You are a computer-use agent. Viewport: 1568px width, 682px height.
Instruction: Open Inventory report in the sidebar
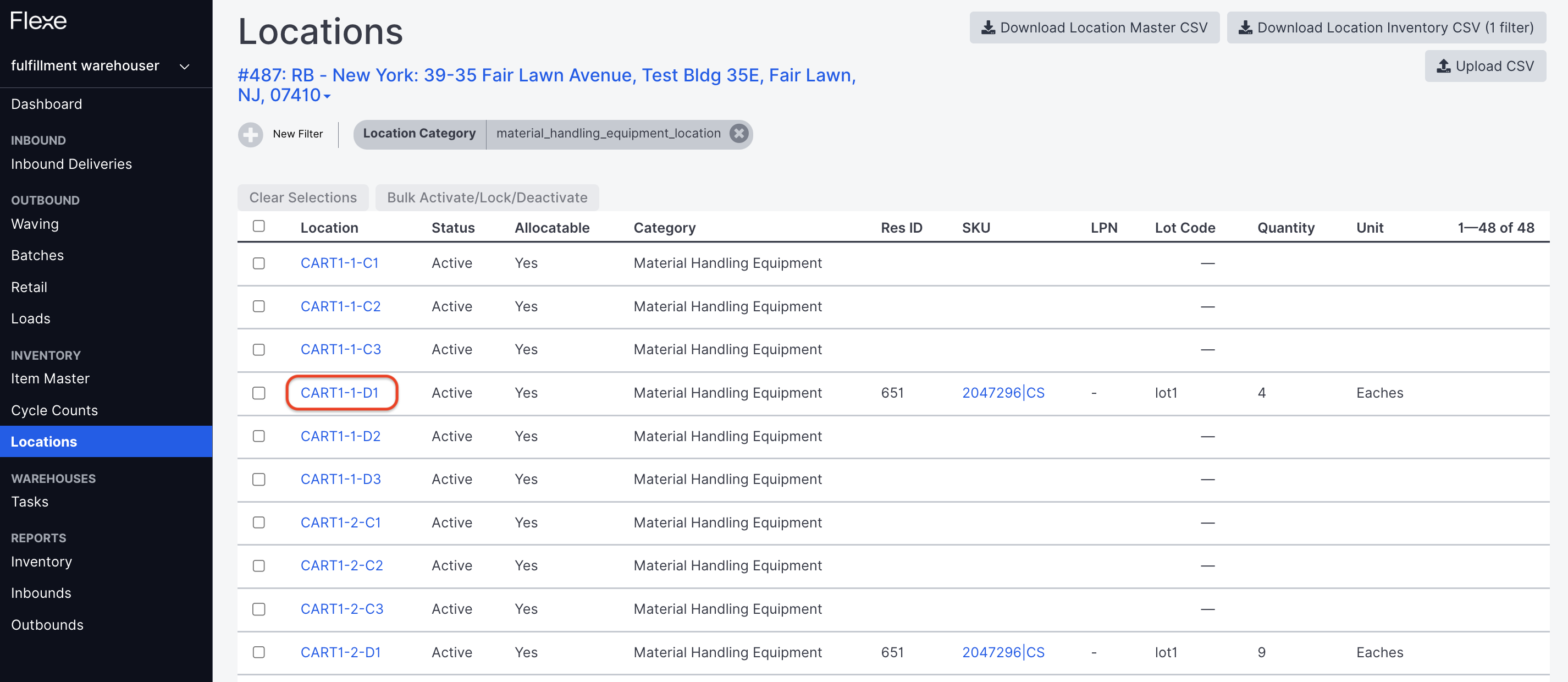coord(41,562)
